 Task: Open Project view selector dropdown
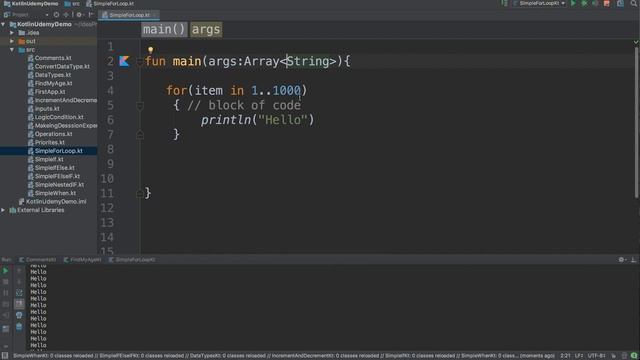click(26, 15)
